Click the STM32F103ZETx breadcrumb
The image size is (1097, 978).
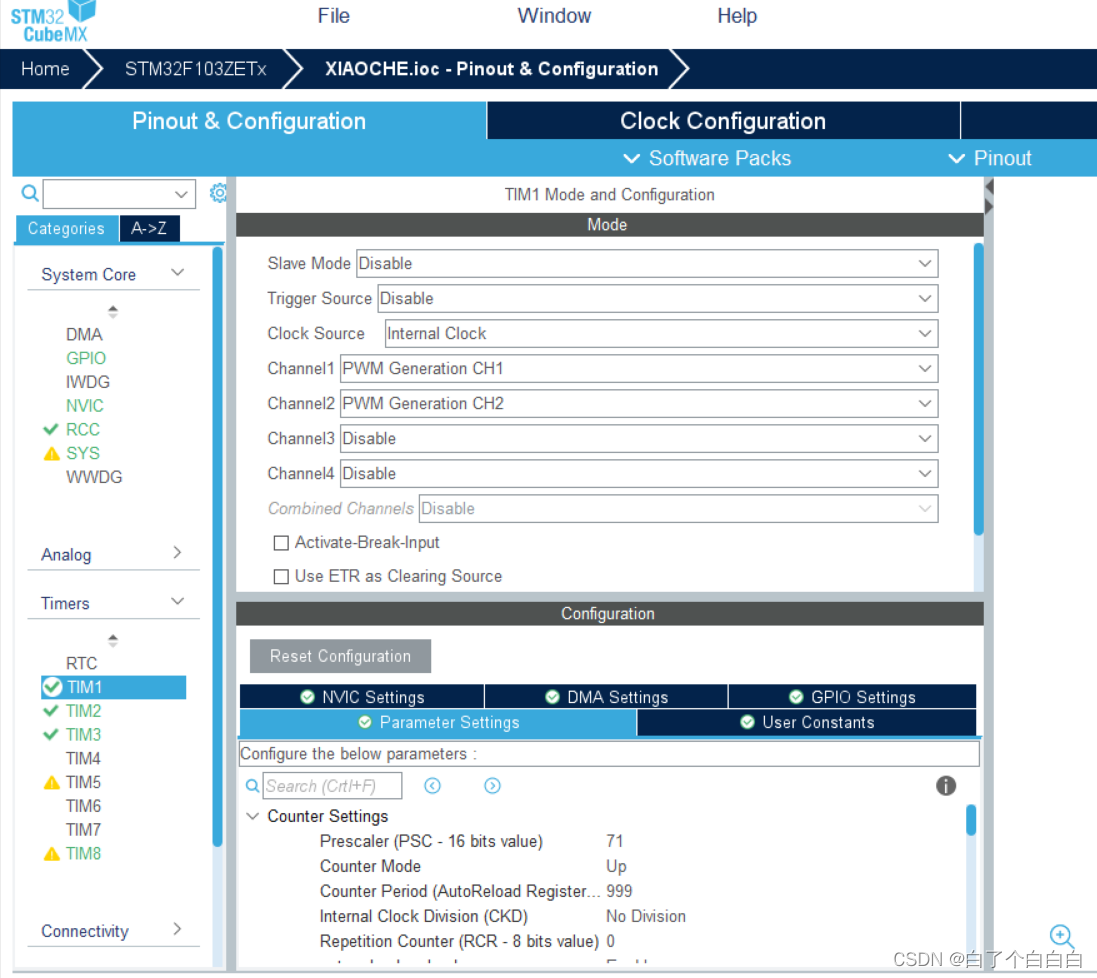pos(195,69)
